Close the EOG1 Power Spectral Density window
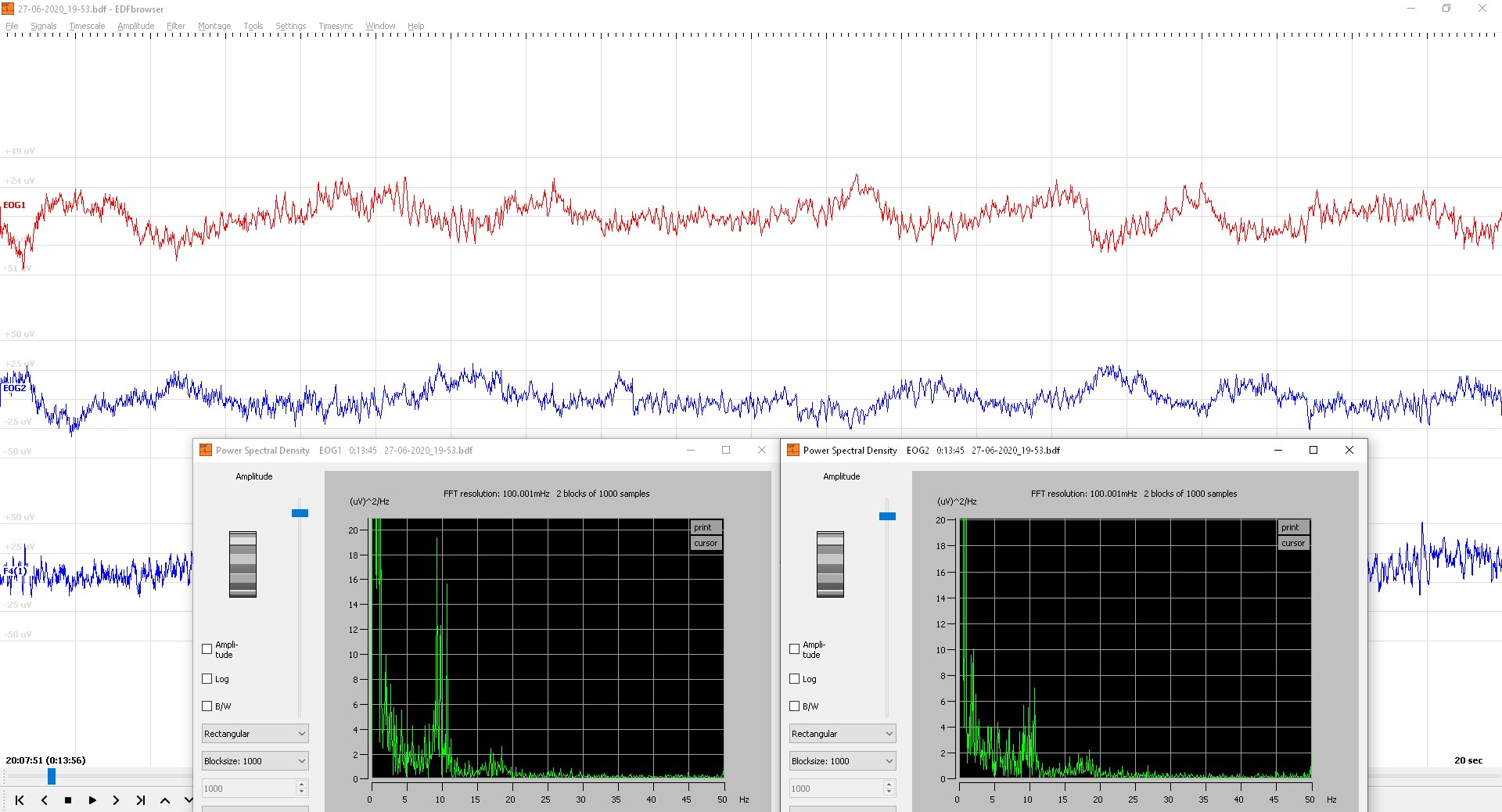Image resolution: width=1502 pixels, height=812 pixels. pos(762,450)
